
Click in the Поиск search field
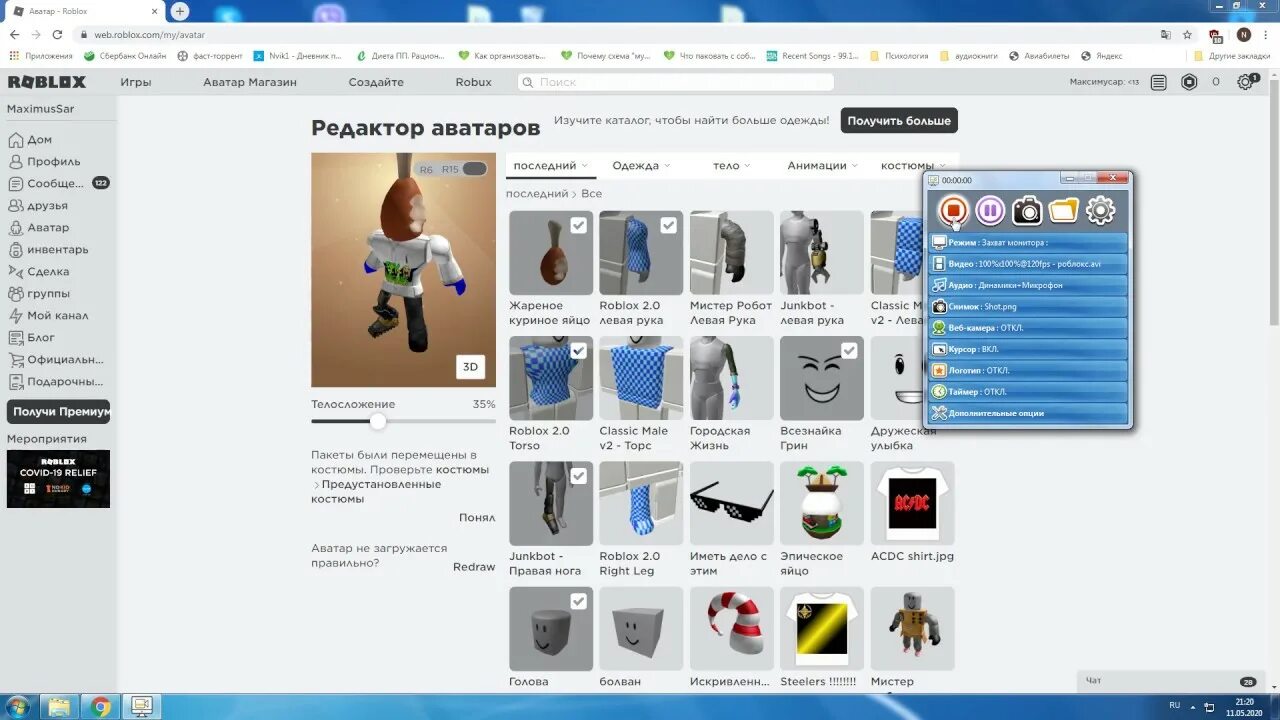click(676, 82)
